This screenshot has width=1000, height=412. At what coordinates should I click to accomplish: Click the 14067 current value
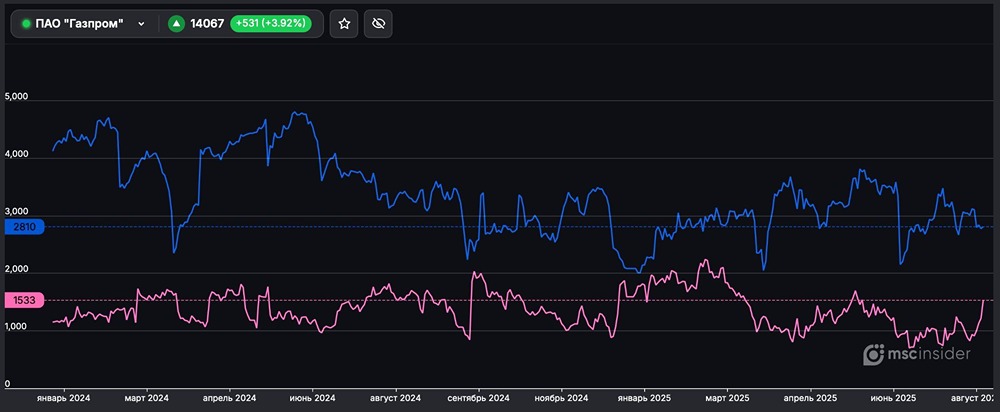point(207,23)
